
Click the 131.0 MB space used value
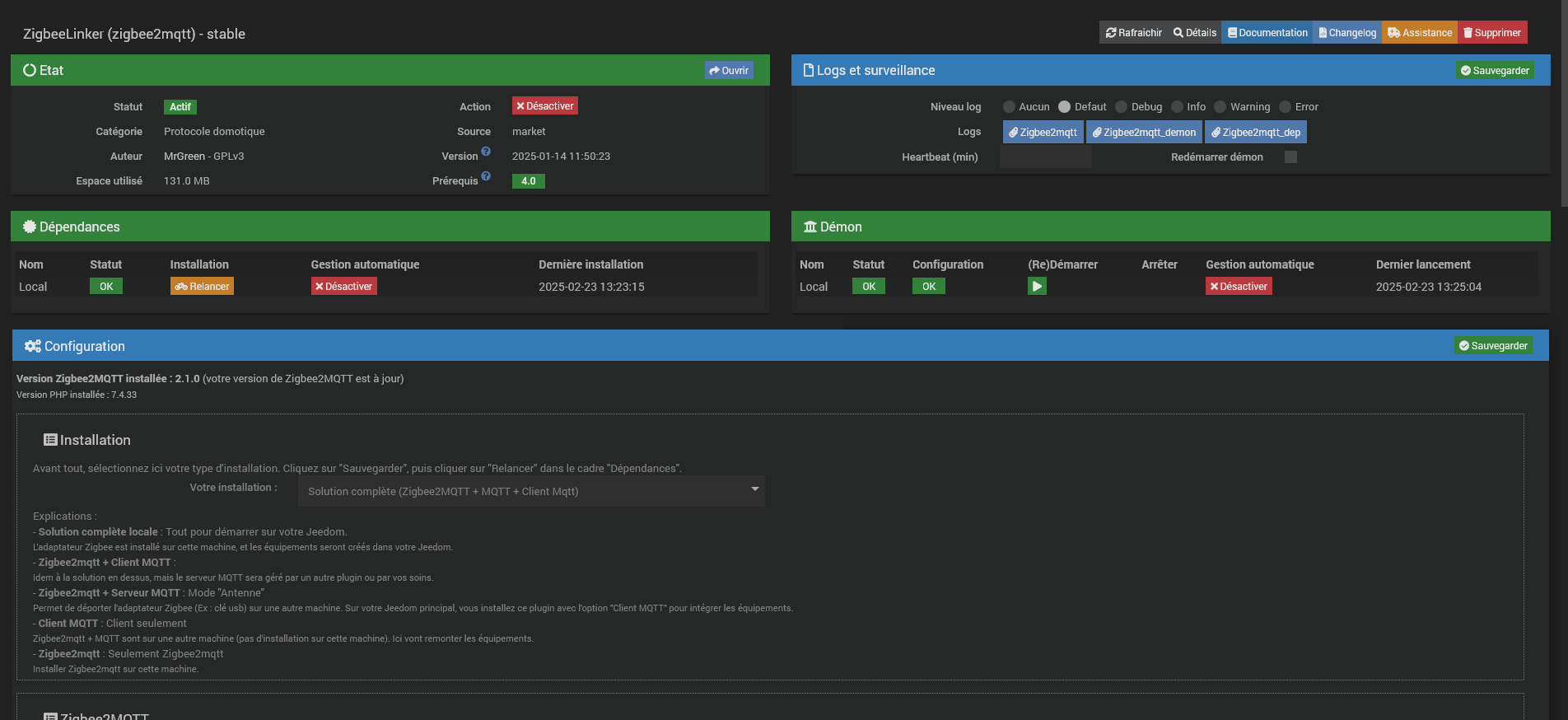click(187, 181)
